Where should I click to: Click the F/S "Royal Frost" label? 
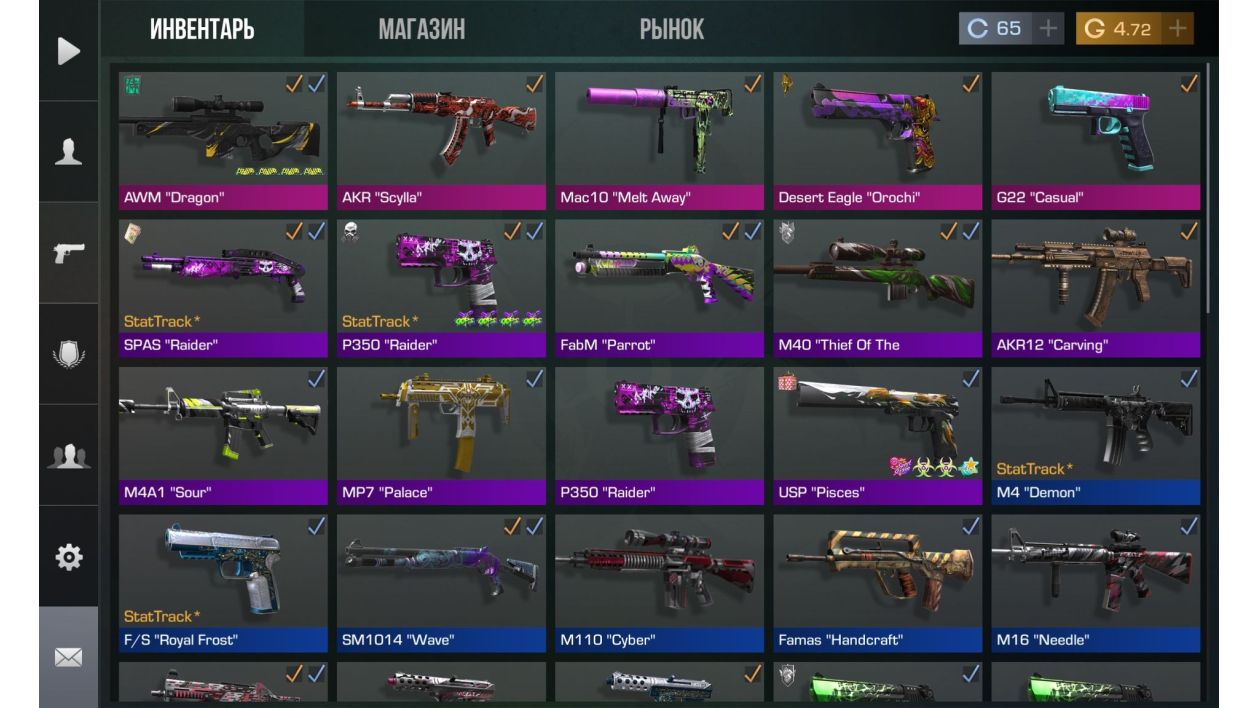click(x=181, y=640)
